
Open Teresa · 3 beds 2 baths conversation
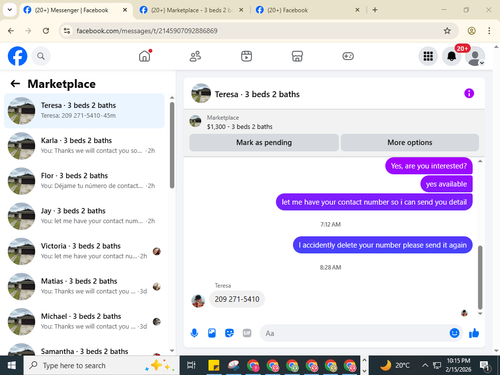point(84,111)
